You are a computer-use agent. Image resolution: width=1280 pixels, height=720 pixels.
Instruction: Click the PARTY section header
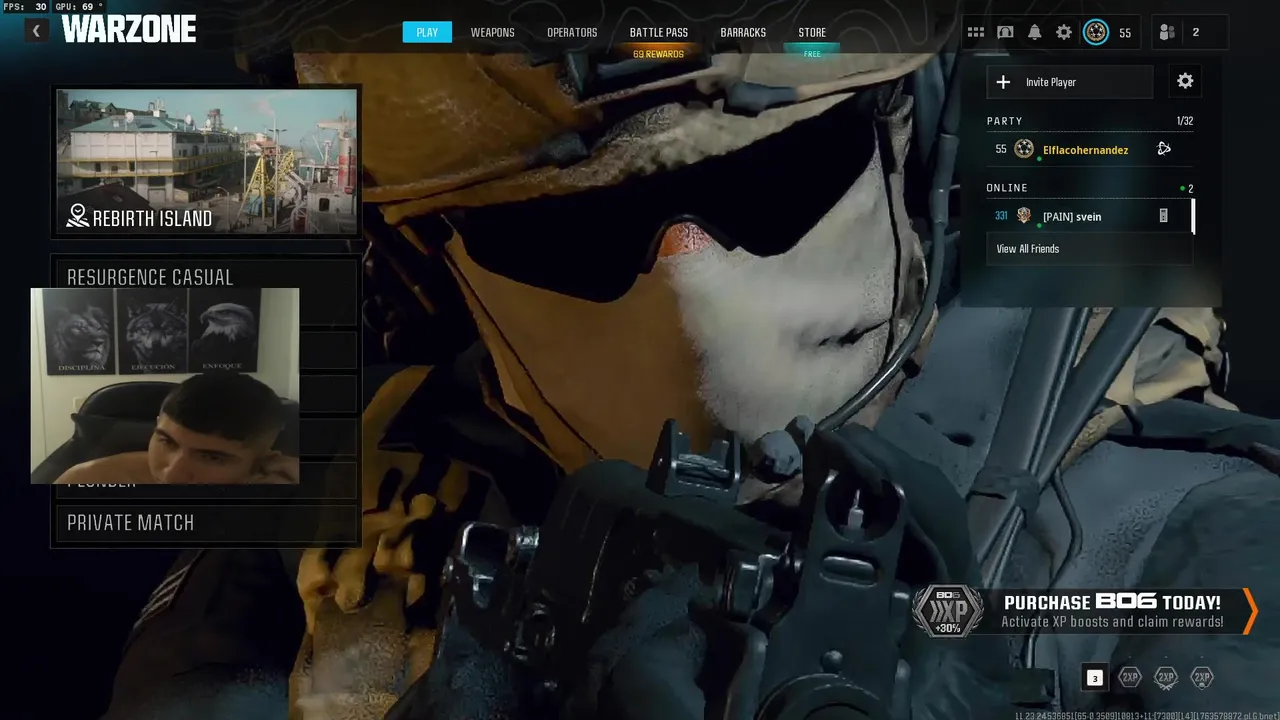pos(1004,121)
